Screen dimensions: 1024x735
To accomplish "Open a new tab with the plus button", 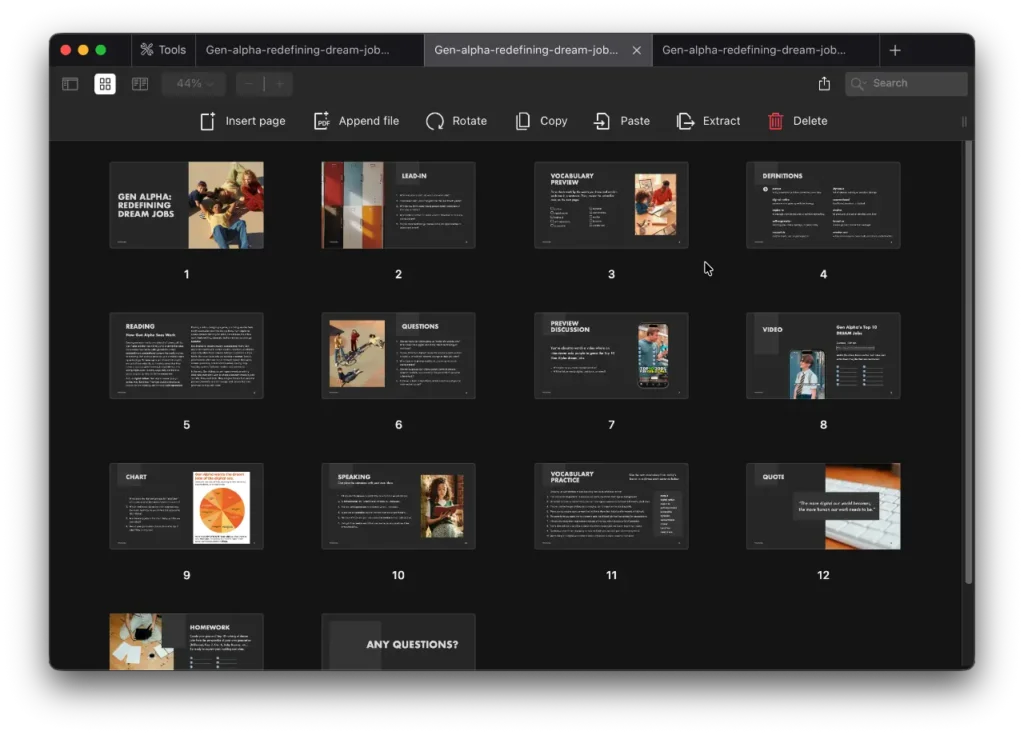I will click(x=895, y=48).
